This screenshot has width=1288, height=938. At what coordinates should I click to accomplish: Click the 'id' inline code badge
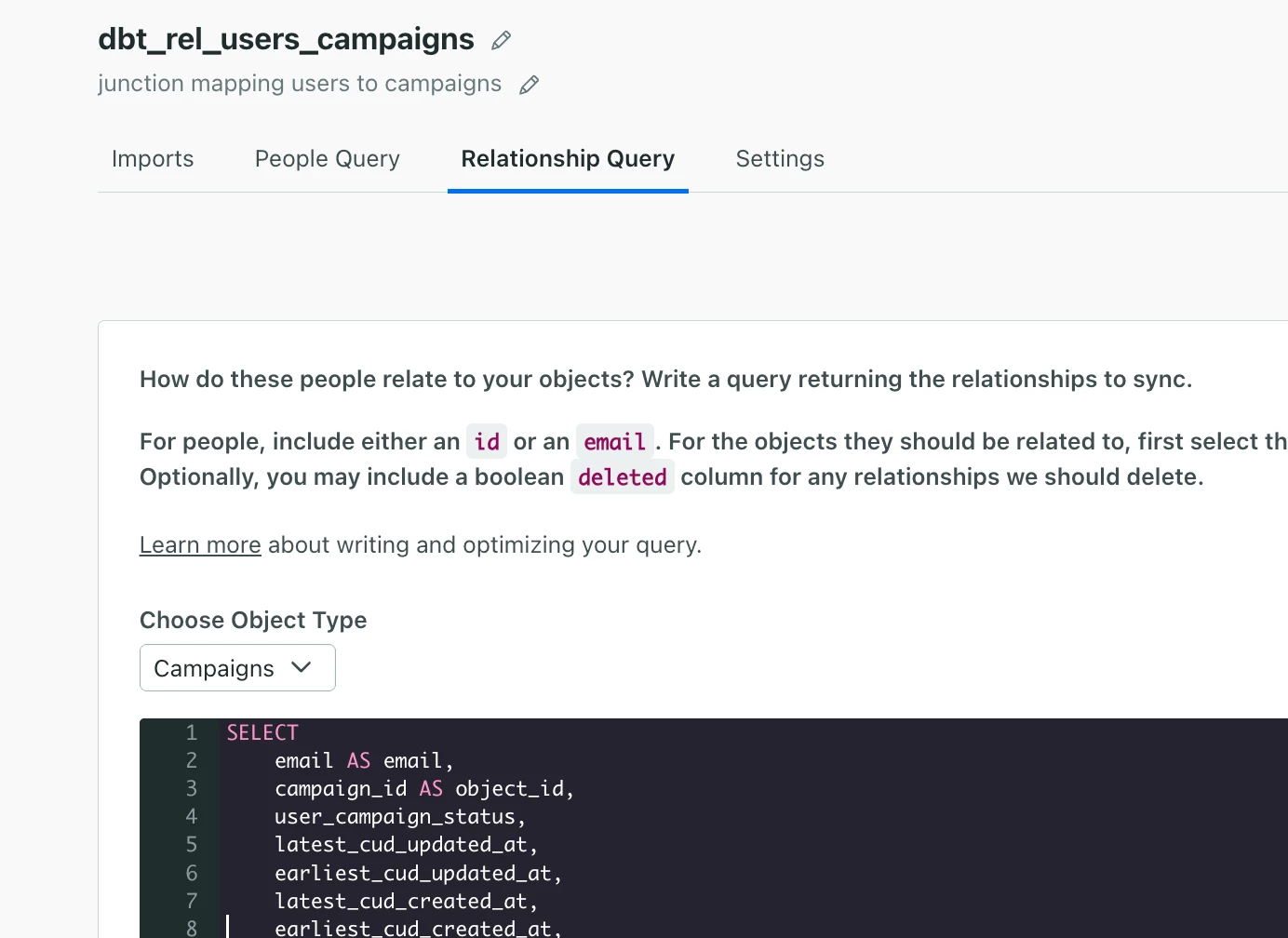[x=487, y=441]
